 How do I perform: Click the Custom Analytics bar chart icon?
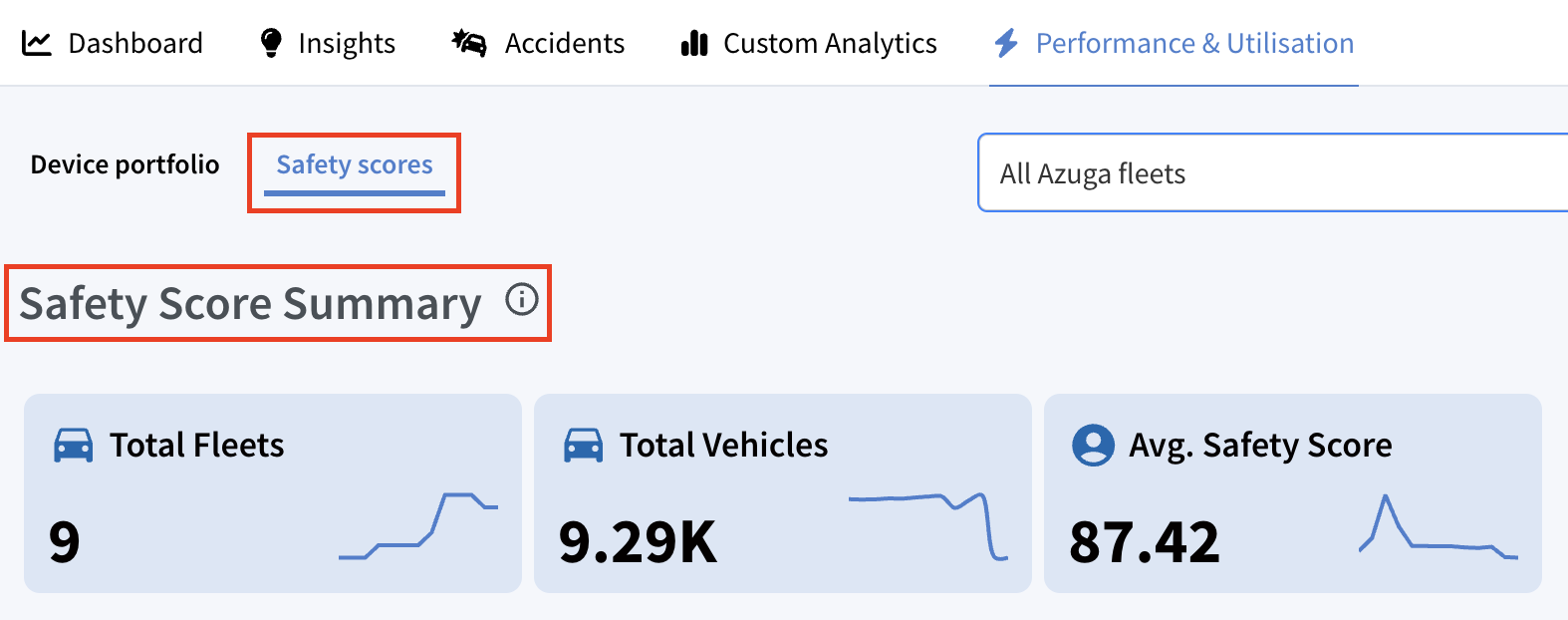(x=694, y=43)
